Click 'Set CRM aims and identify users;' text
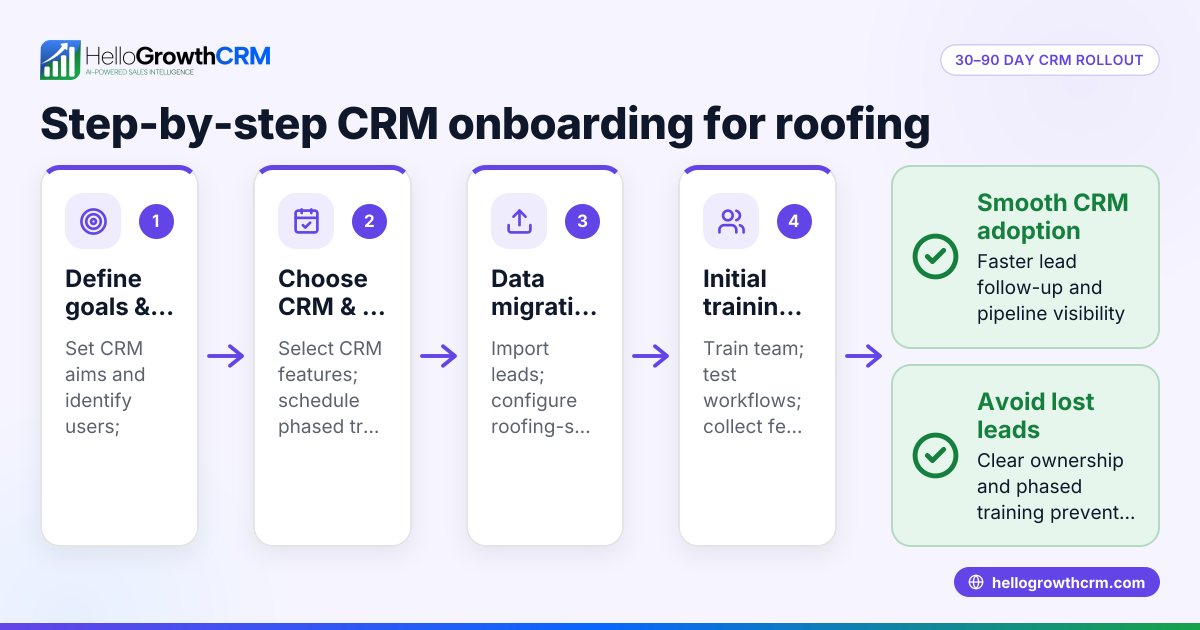Image resolution: width=1200 pixels, height=630 pixels. tap(105, 388)
